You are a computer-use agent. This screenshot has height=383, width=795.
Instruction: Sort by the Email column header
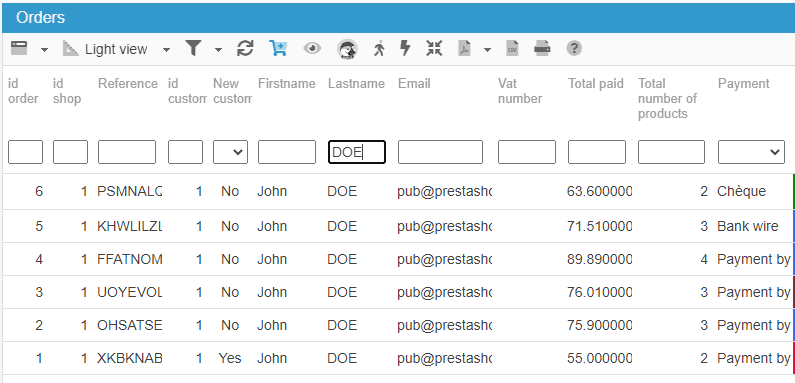[414, 83]
